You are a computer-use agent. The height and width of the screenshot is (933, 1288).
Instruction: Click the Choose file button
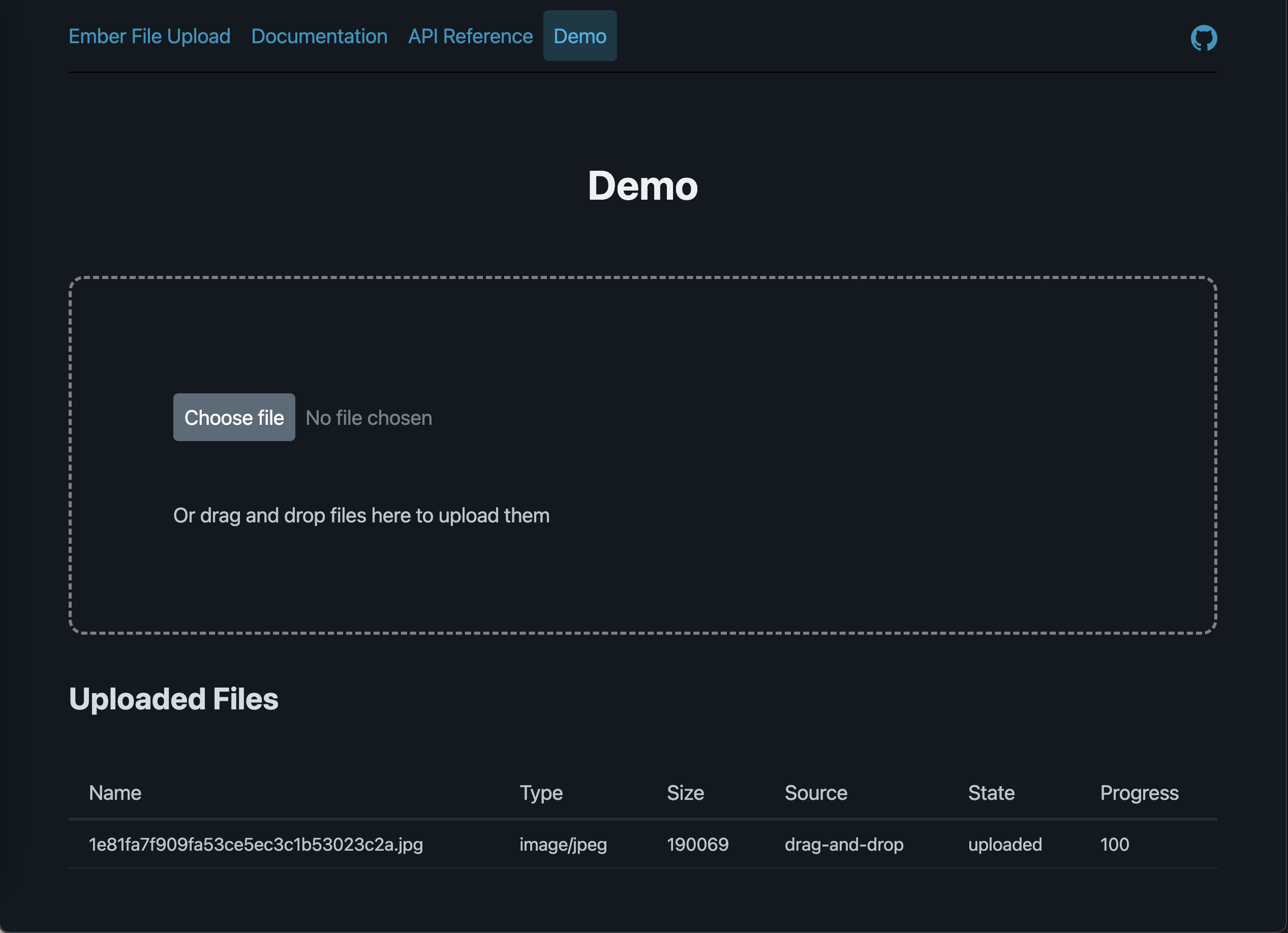click(x=233, y=417)
